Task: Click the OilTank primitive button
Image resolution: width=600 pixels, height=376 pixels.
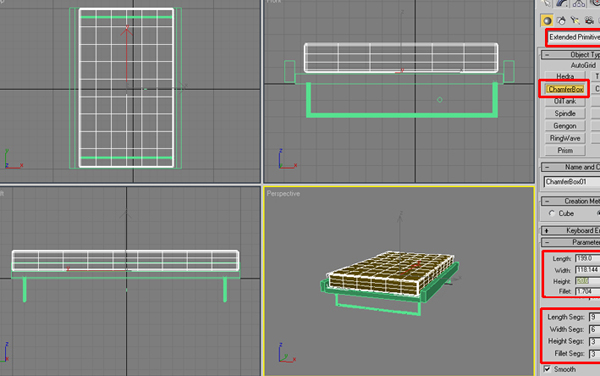Action: (x=565, y=101)
